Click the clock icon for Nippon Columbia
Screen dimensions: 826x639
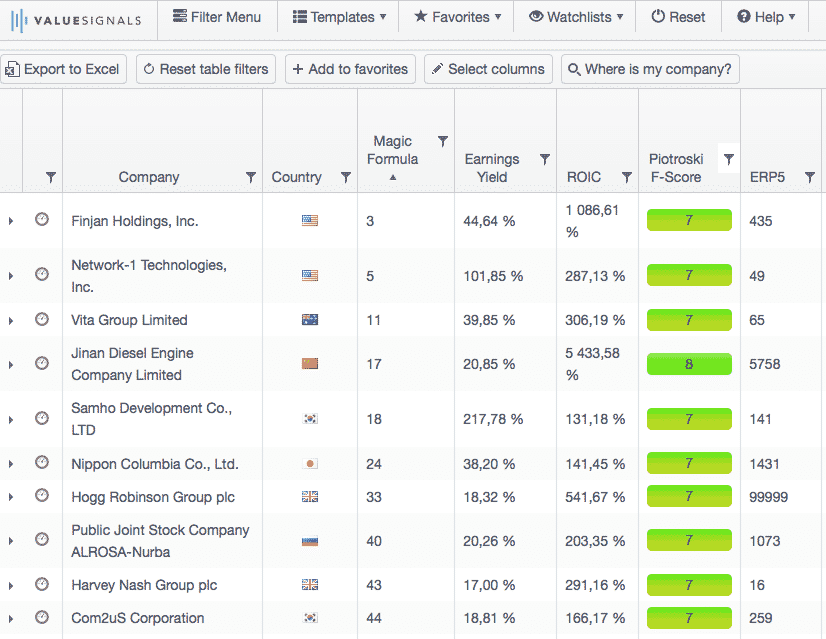[42, 463]
